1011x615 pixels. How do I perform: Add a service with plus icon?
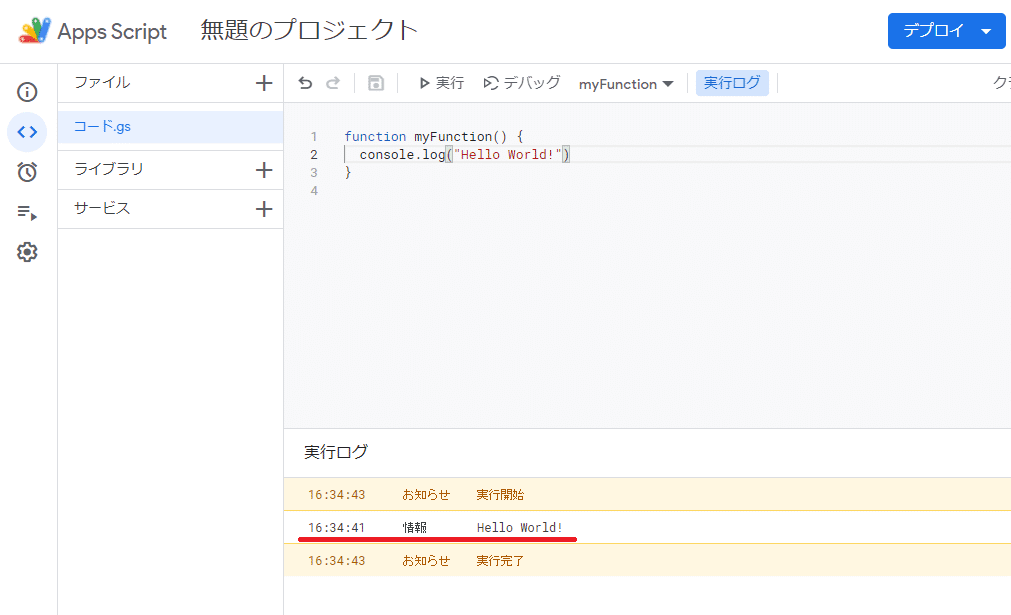tap(264, 209)
